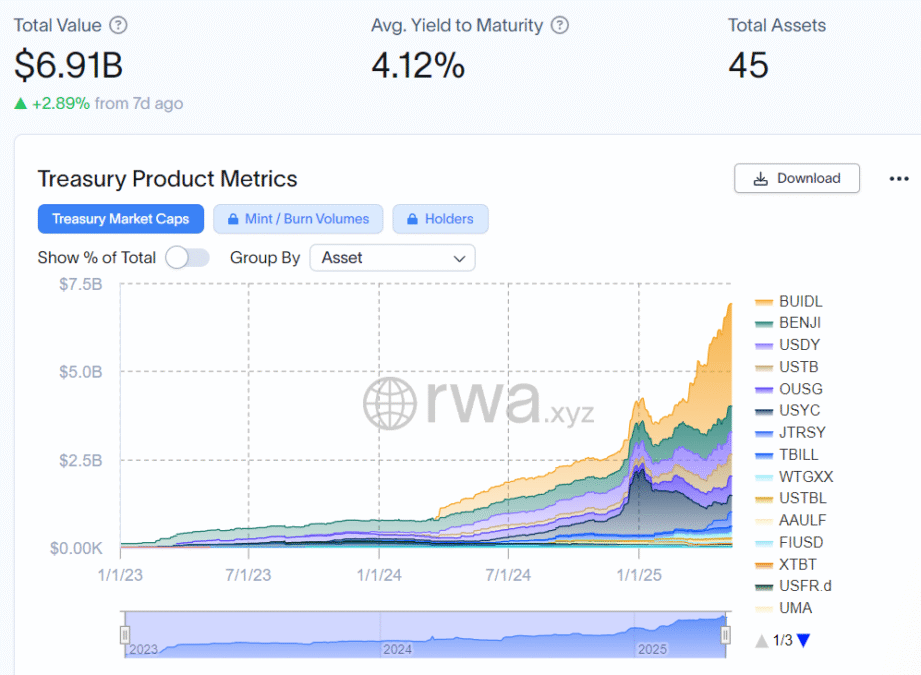921x675 pixels.
Task: Toggle the Show % of Total switch
Action: [x=187, y=257]
